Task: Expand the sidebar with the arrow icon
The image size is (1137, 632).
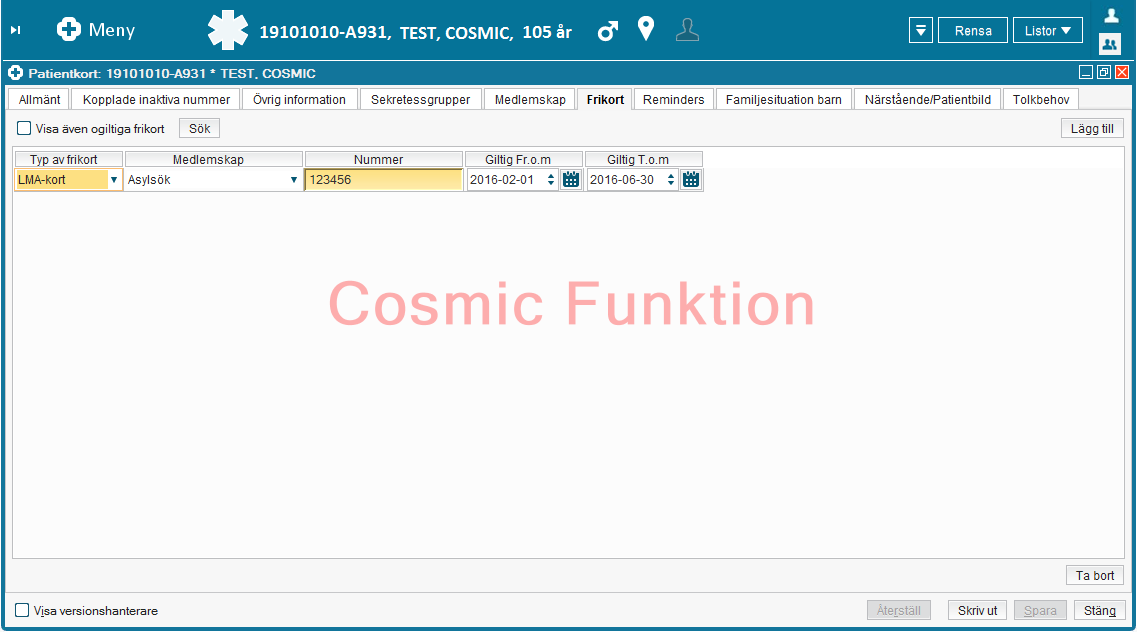Action: pos(15,30)
